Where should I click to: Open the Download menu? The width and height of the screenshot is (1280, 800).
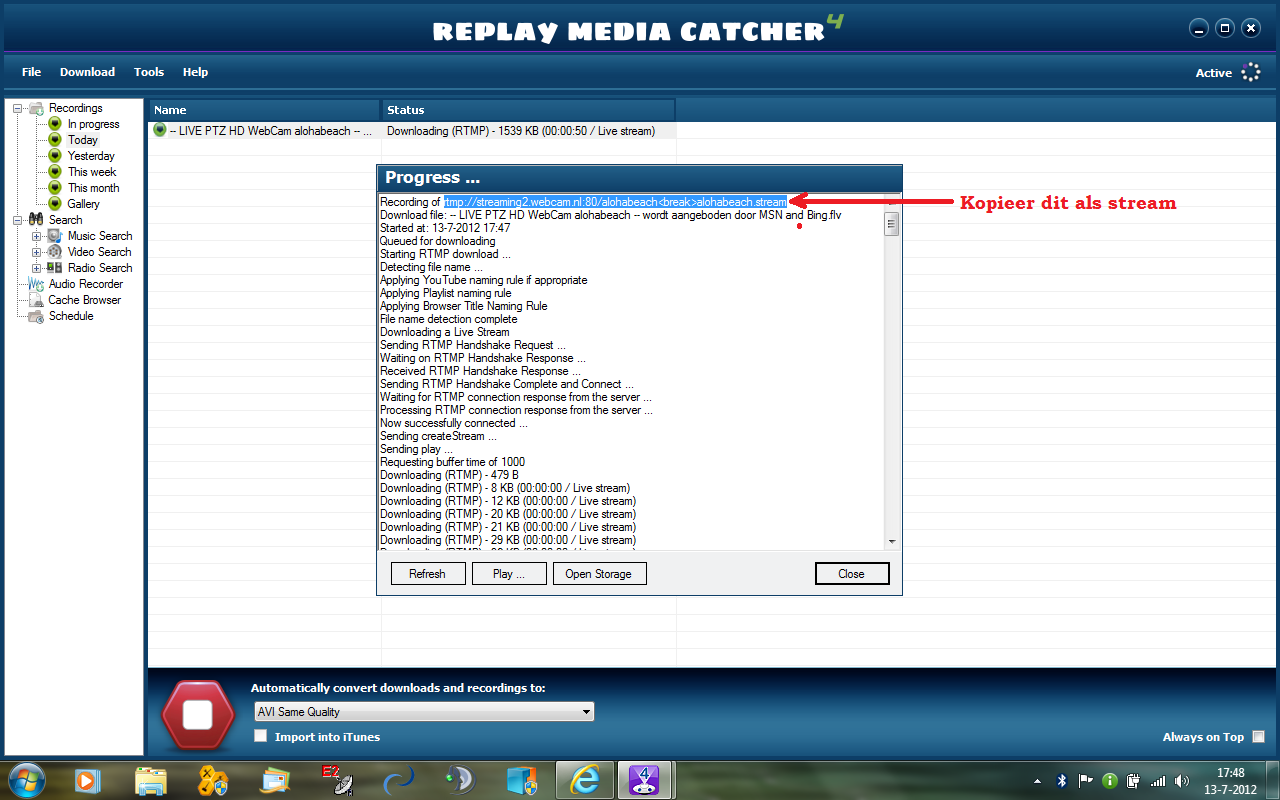click(x=87, y=72)
